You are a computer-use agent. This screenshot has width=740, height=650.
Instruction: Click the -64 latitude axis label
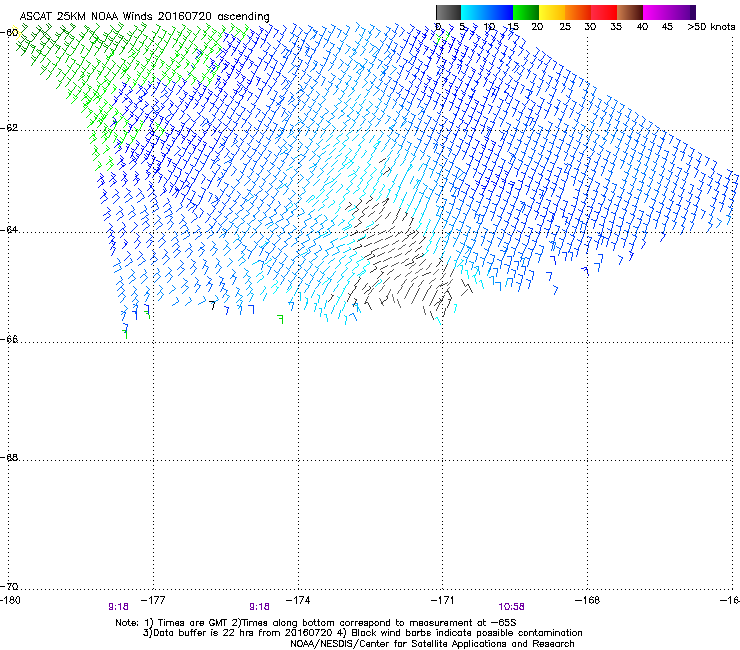[x=9, y=230]
